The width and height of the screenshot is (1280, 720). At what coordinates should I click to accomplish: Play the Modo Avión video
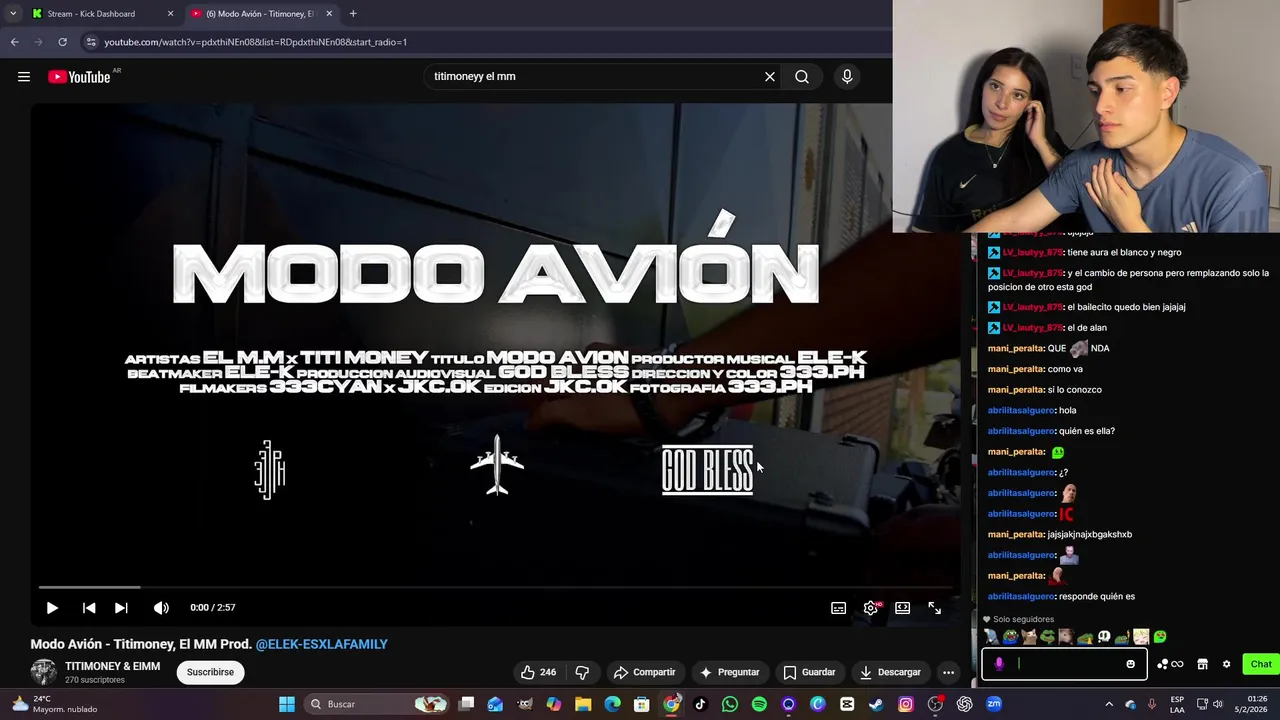coord(52,607)
